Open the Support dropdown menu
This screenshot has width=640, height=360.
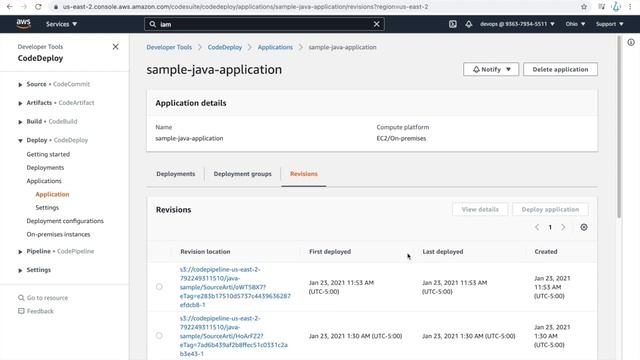[x=609, y=24]
